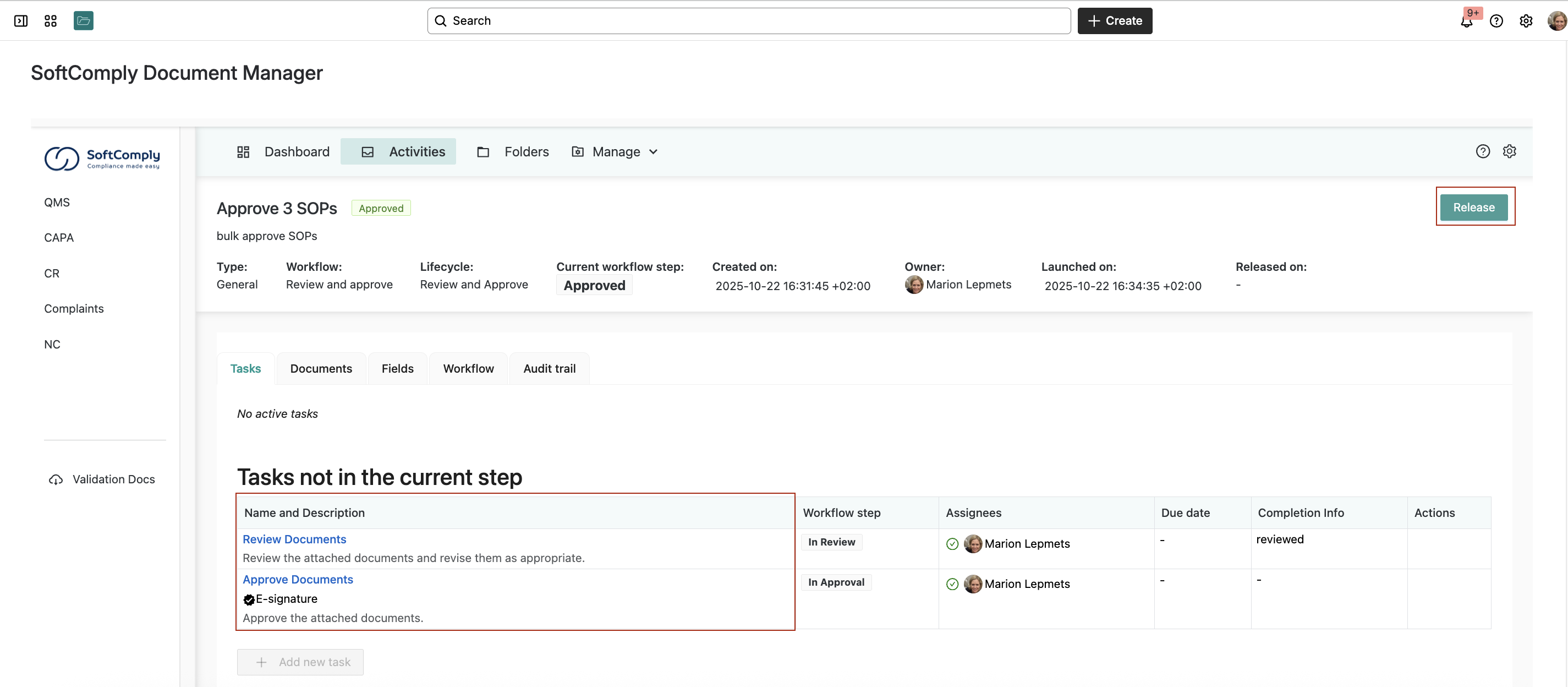Open the app switcher grid icon
1568x687 pixels.
[x=51, y=21]
